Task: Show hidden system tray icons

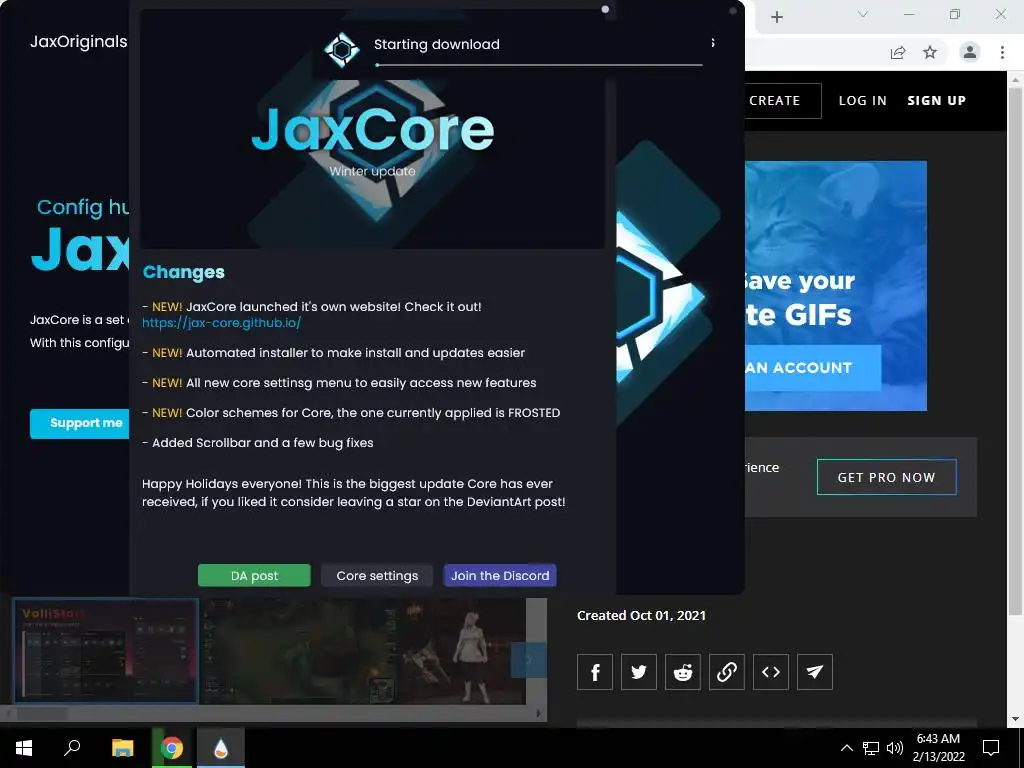Action: [x=846, y=748]
